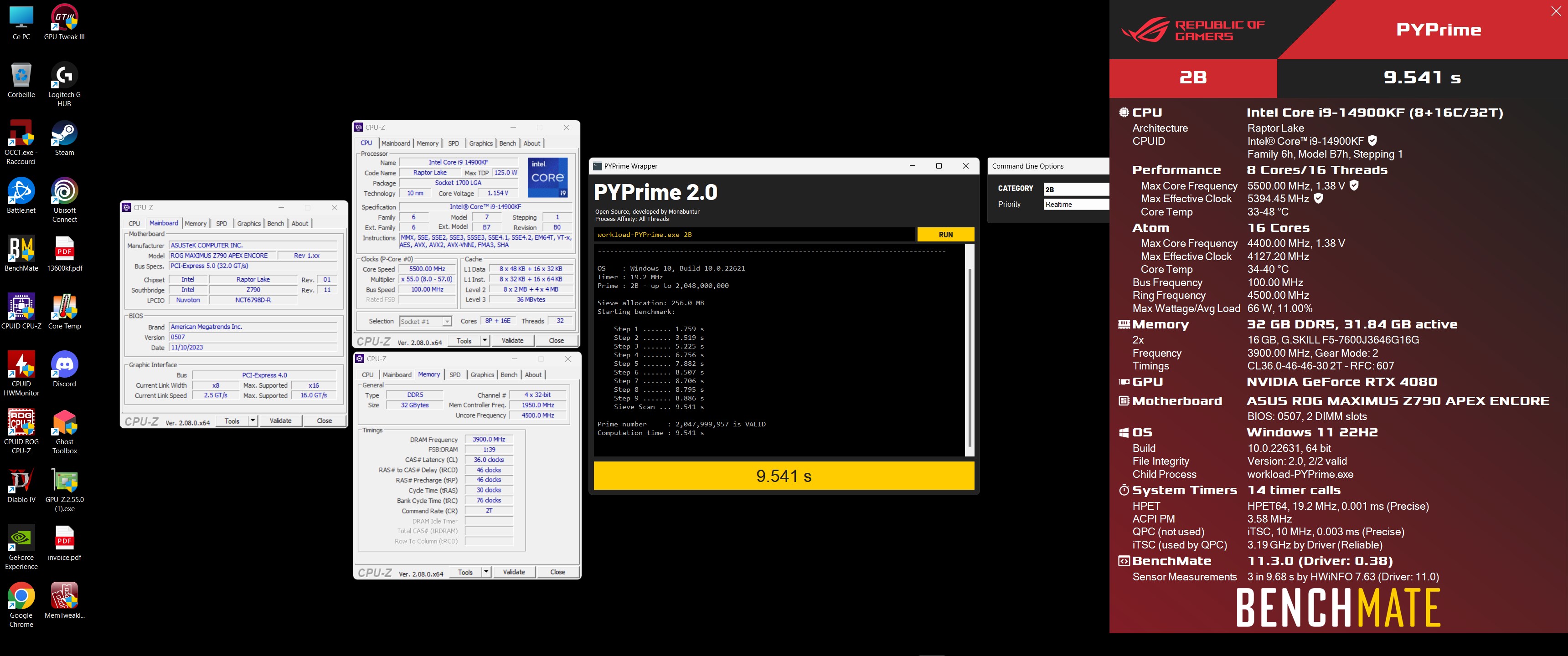Click the Command Line Options title

click(1027, 166)
